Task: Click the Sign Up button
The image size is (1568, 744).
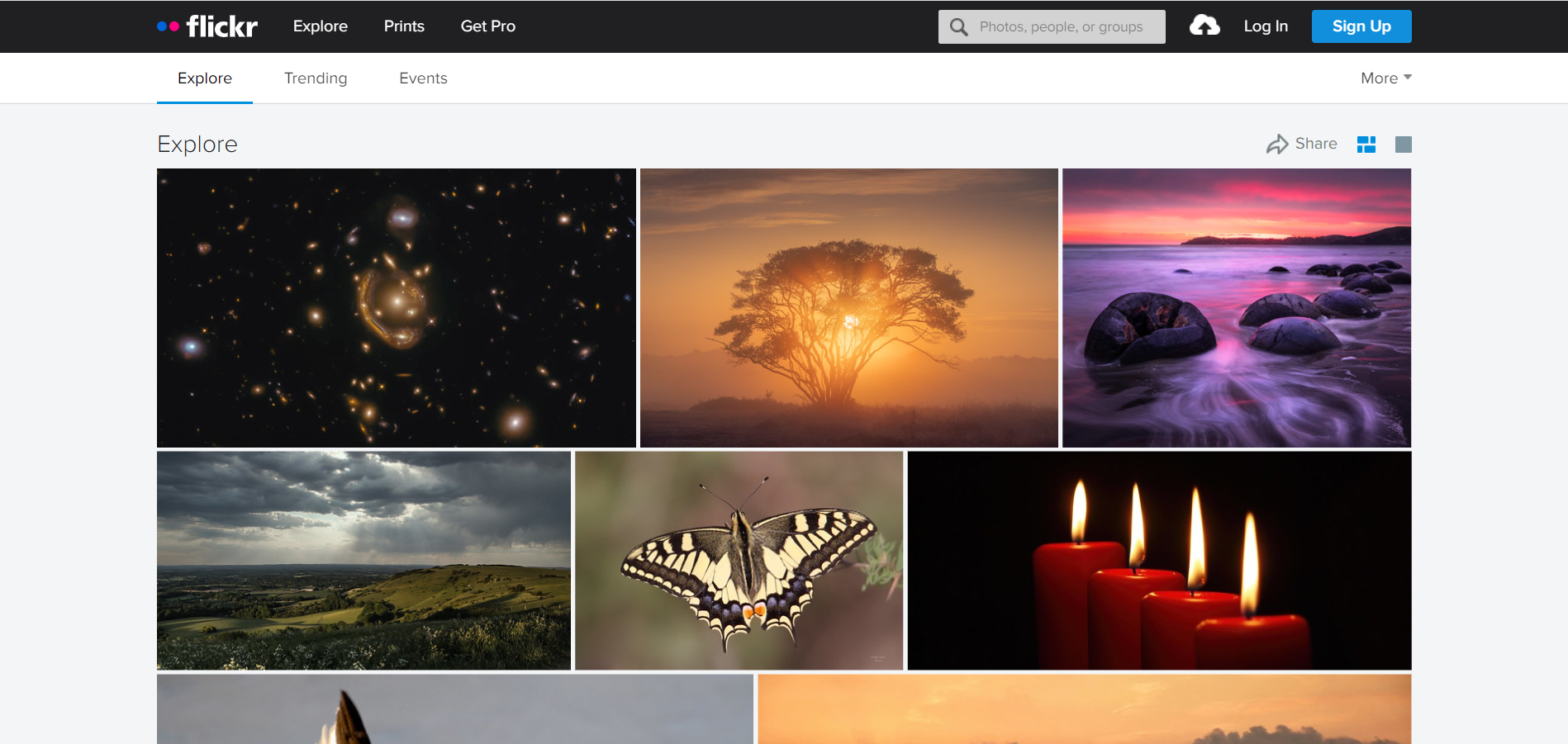Action: pos(1361,26)
